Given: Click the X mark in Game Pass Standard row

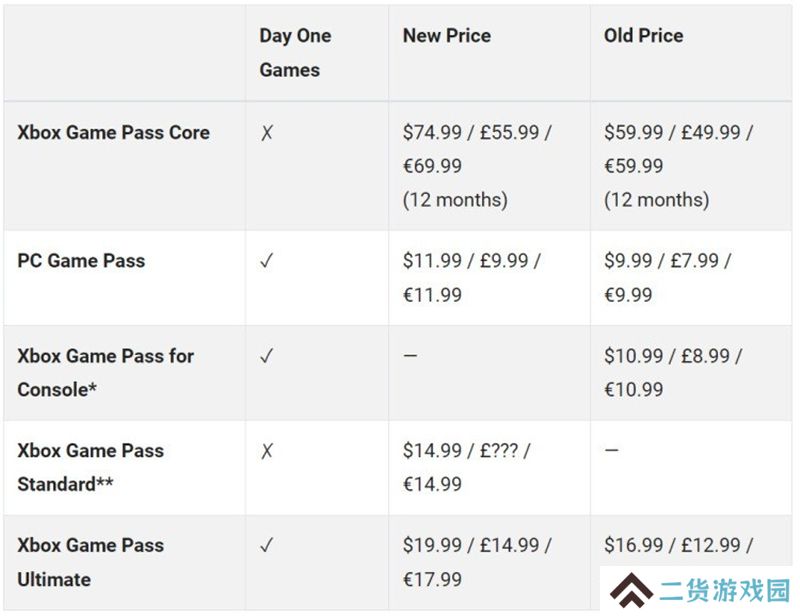Looking at the screenshot, I should click(x=267, y=451).
